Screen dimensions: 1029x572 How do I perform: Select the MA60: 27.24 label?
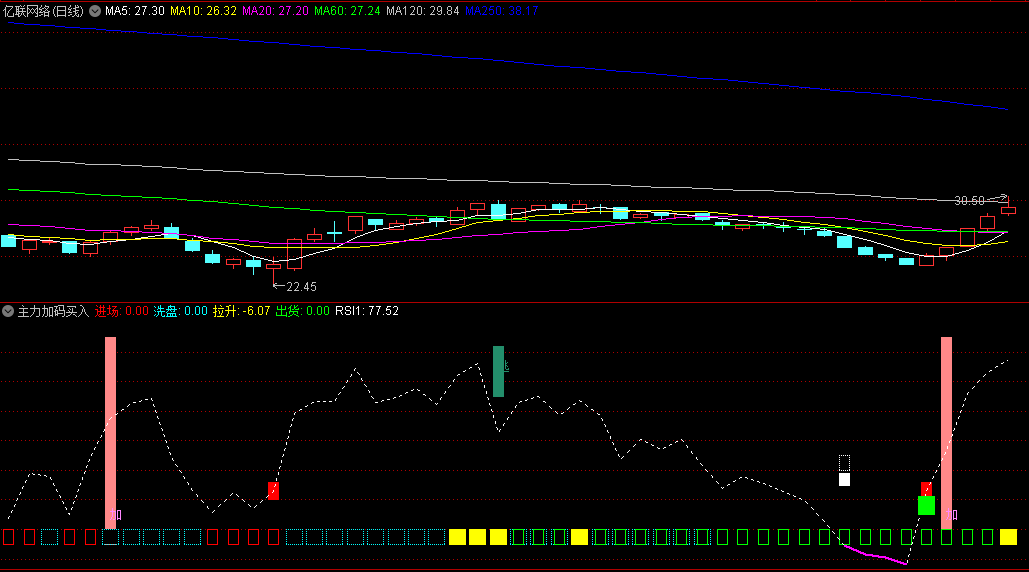click(x=347, y=11)
